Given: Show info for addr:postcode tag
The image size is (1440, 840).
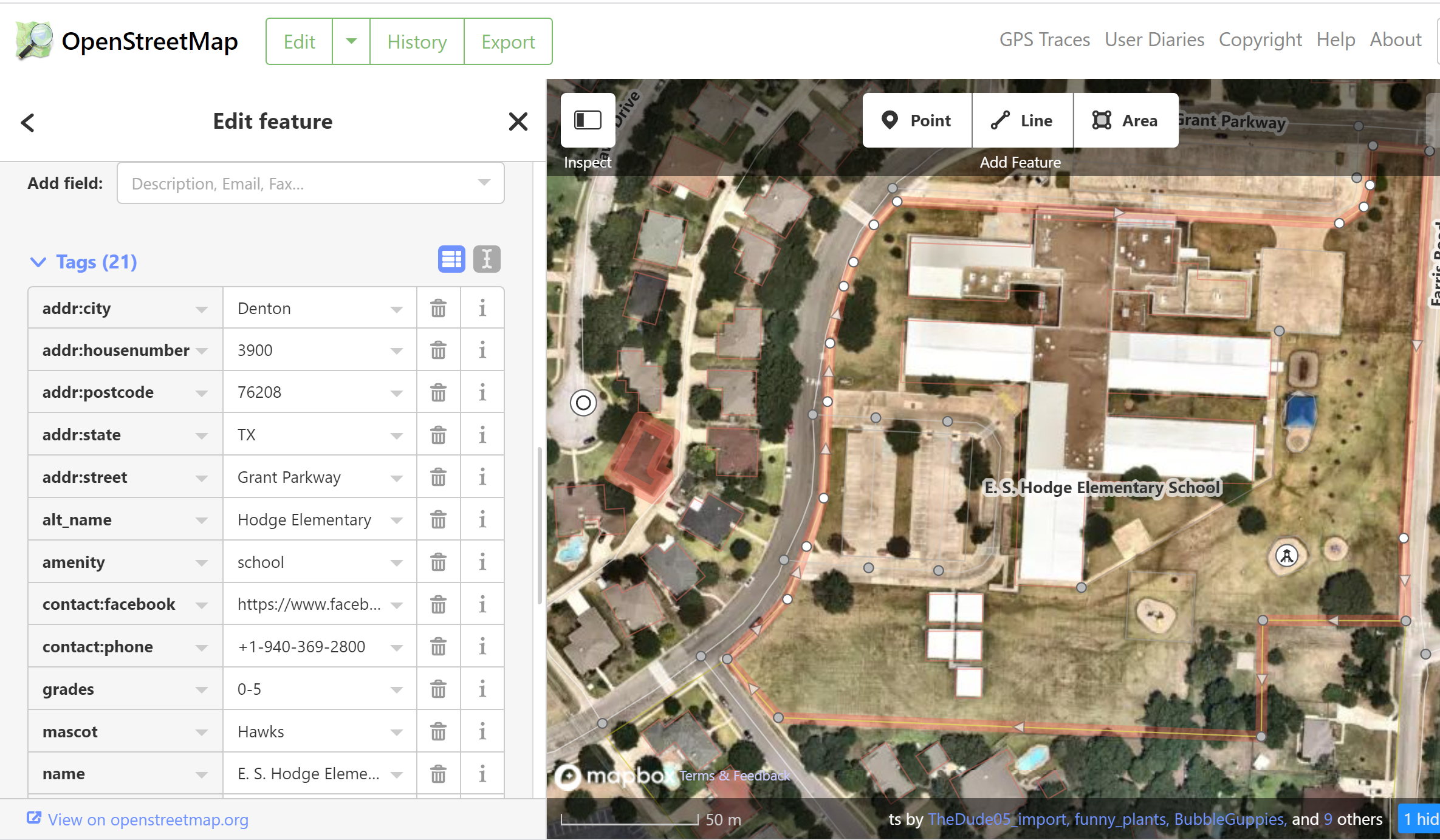Looking at the screenshot, I should point(482,392).
